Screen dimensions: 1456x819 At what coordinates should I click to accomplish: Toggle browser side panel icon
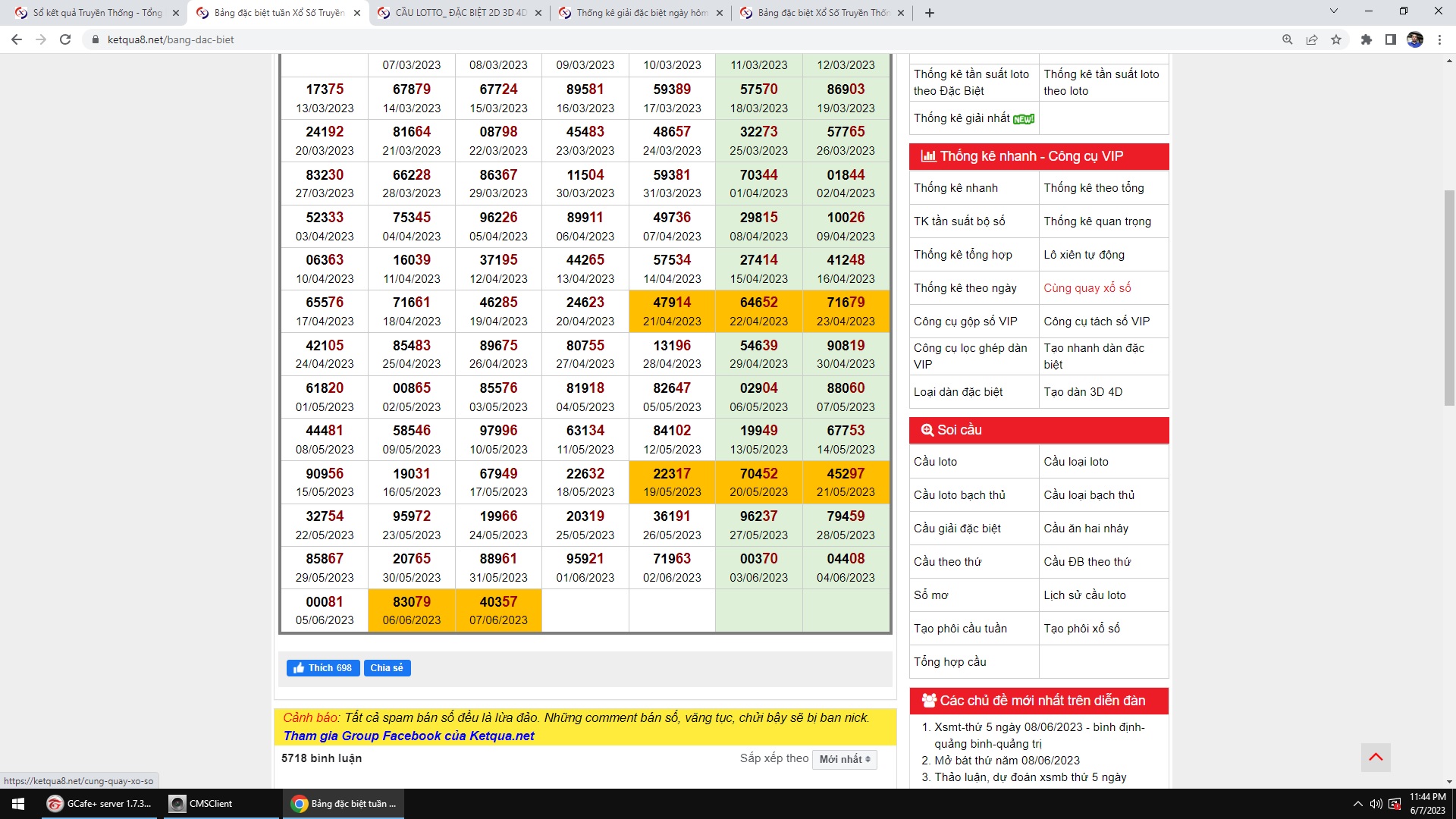click(x=1390, y=39)
